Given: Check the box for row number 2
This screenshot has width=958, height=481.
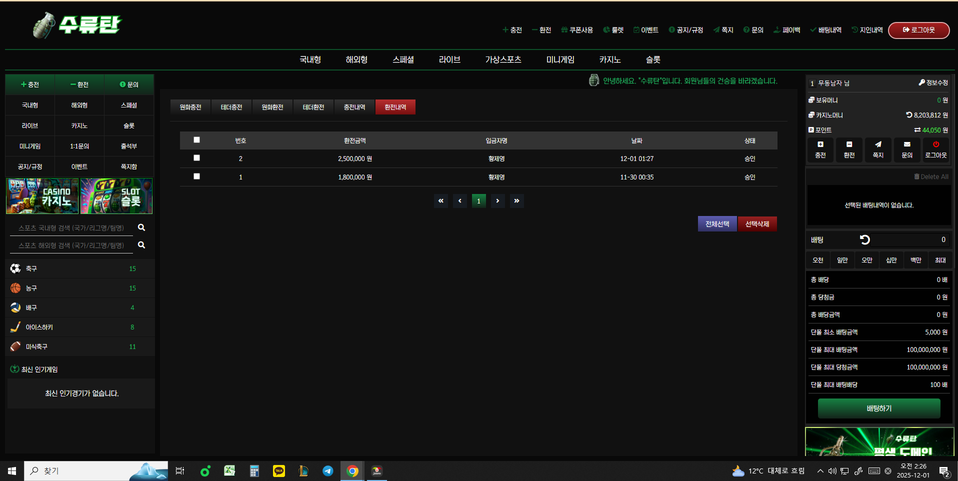Looking at the screenshot, I should pyautogui.click(x=196, y=158).
